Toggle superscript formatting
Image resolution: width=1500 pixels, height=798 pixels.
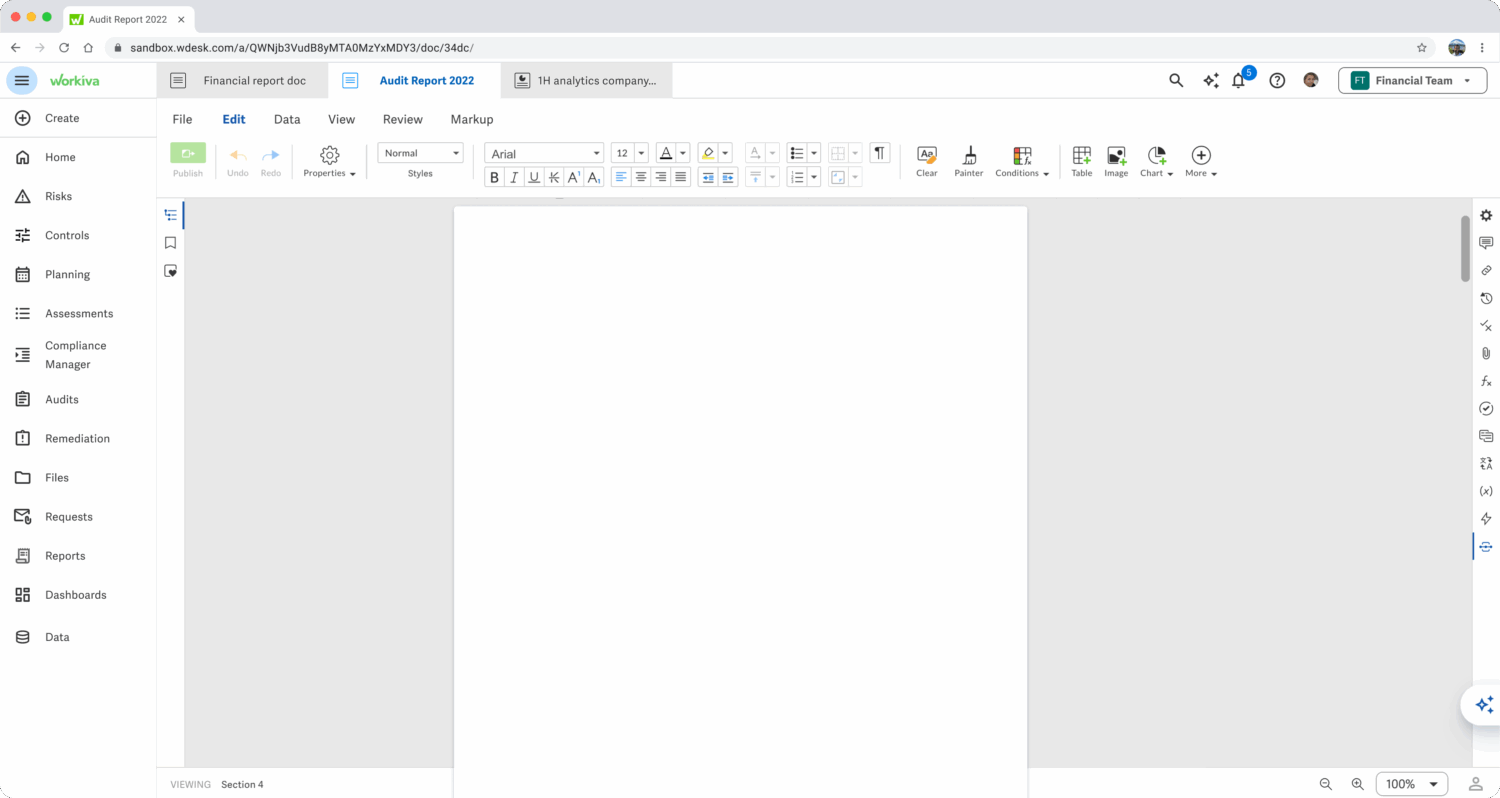tap(574, 177)
